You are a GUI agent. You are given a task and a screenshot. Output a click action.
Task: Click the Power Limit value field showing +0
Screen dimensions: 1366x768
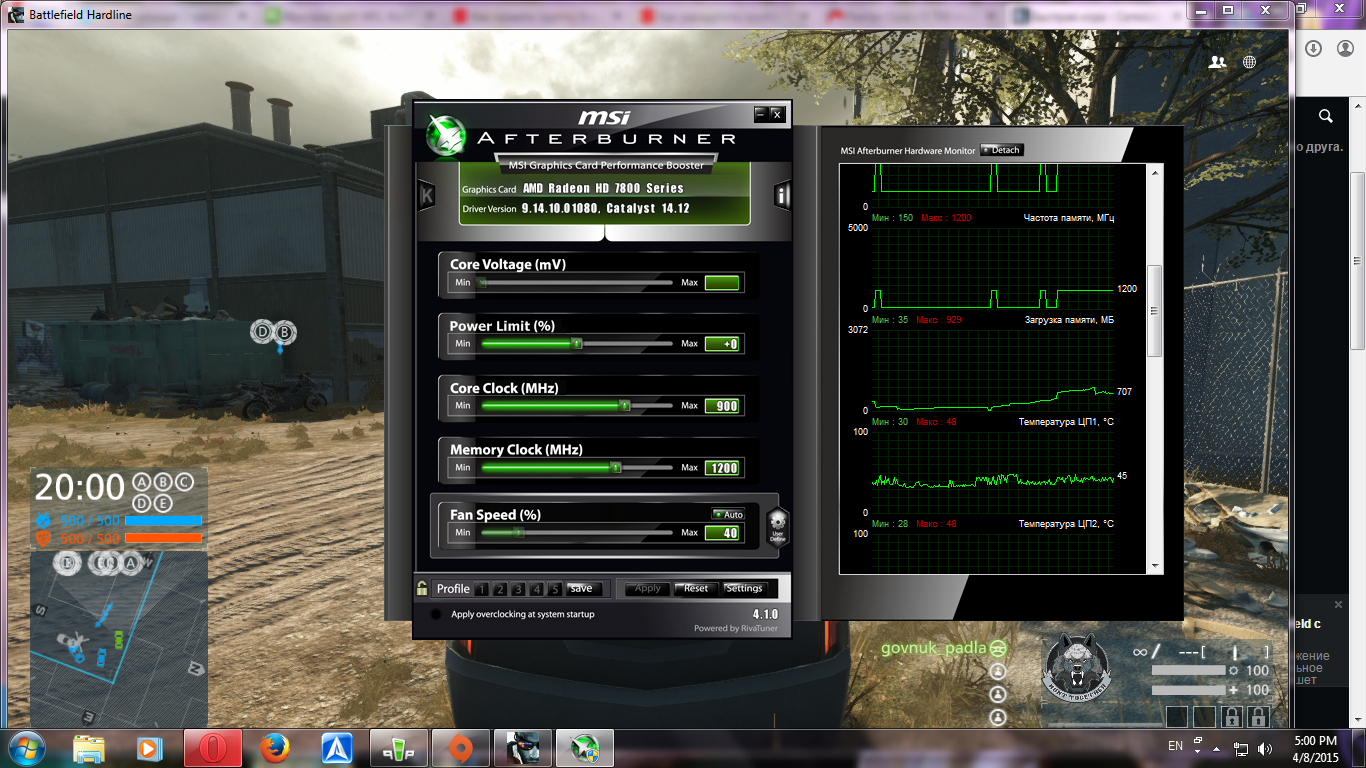[x=722, y=344]
